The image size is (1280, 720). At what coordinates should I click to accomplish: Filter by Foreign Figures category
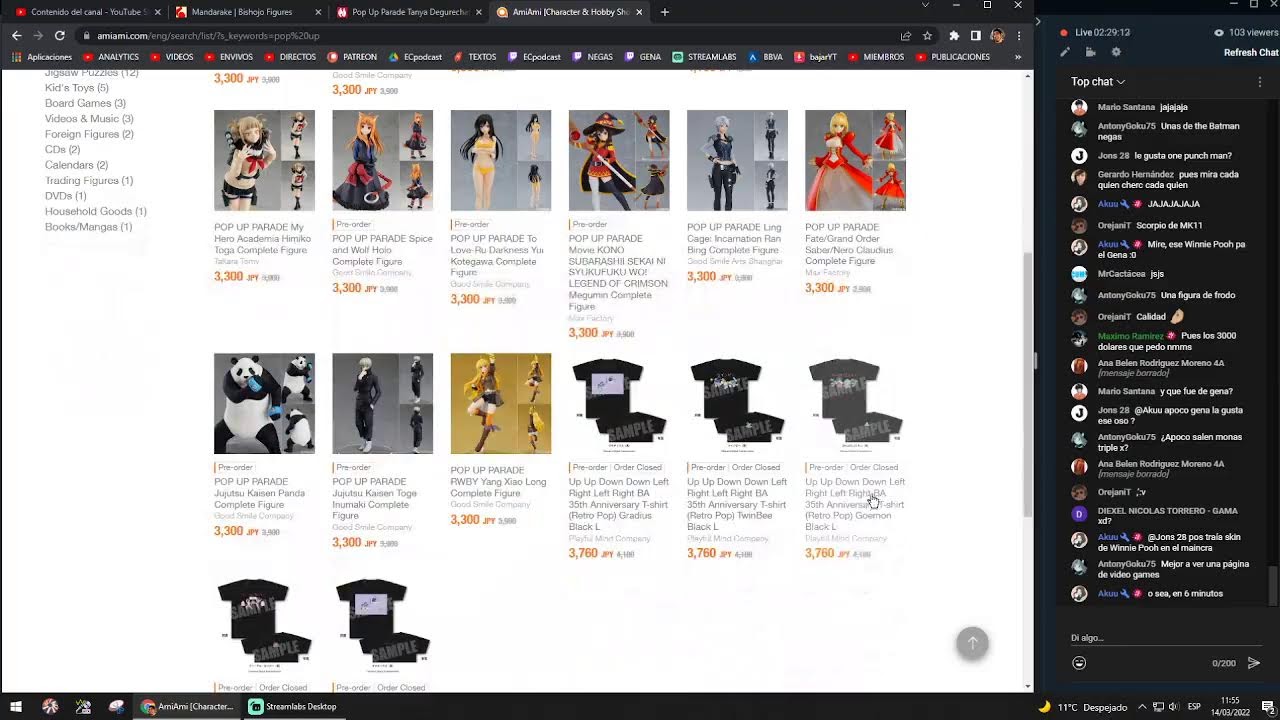coord(89,134)
